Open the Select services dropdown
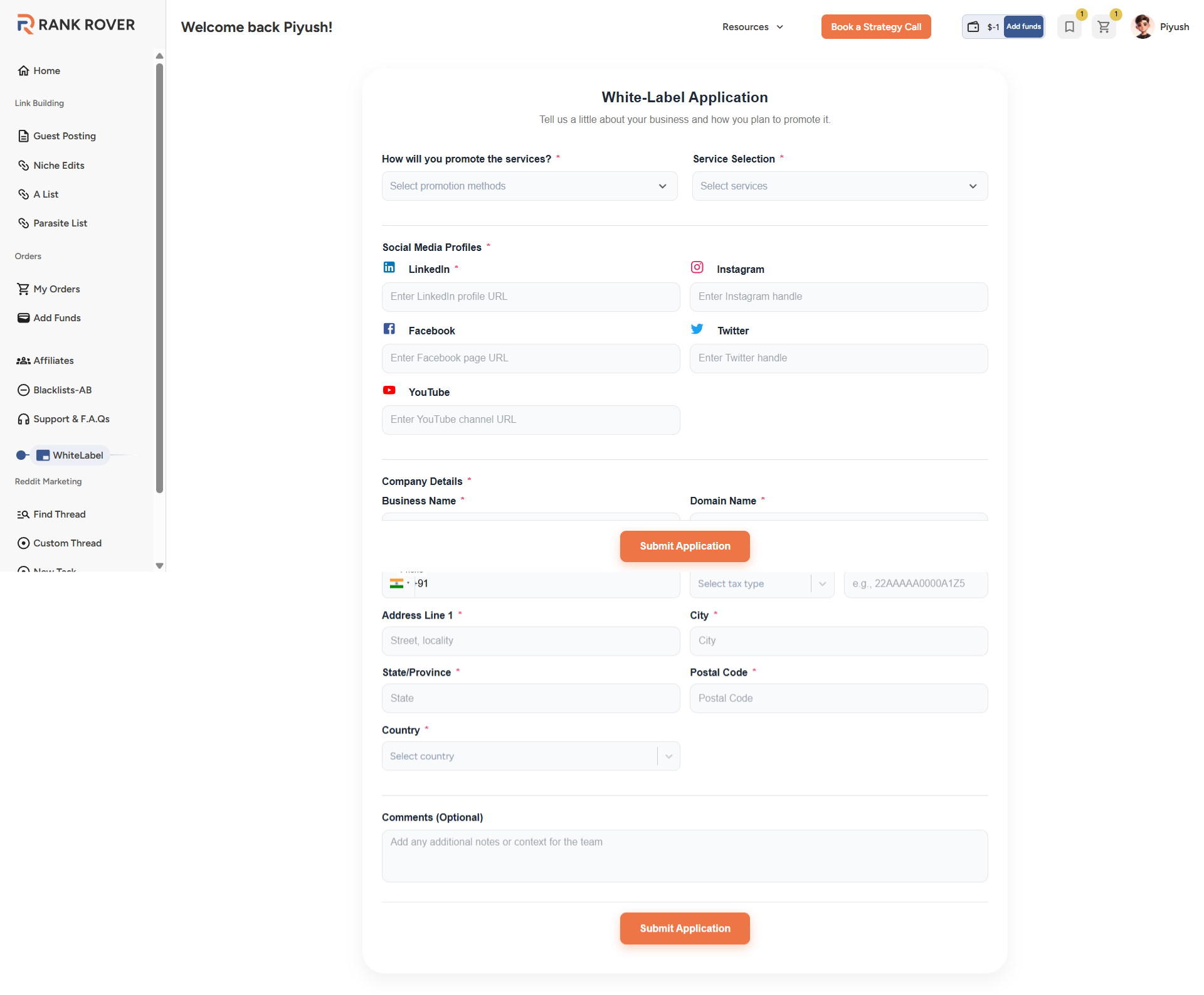 point(839,186)
